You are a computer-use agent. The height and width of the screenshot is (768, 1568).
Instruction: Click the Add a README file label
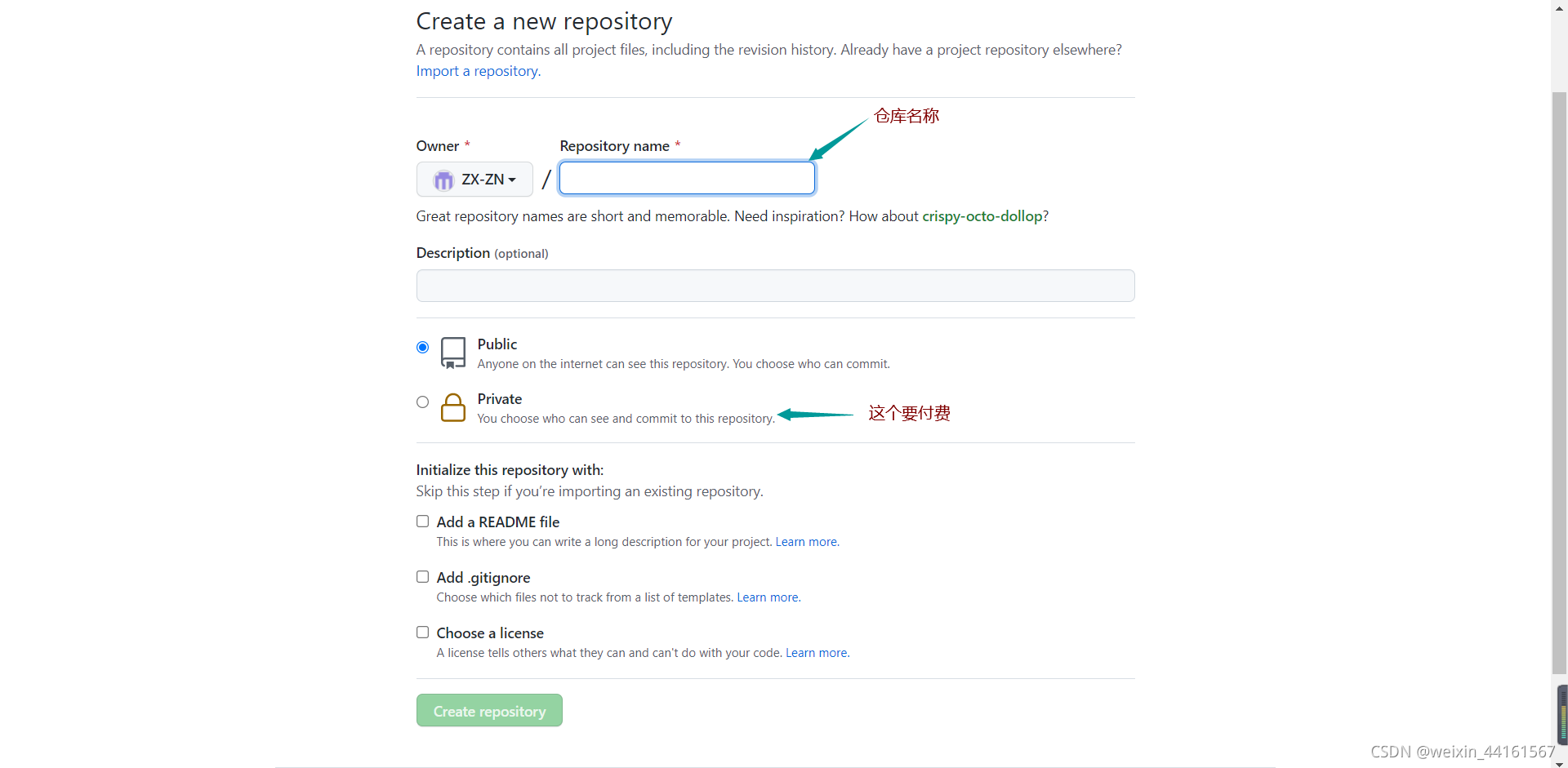[x=498, y=522]
